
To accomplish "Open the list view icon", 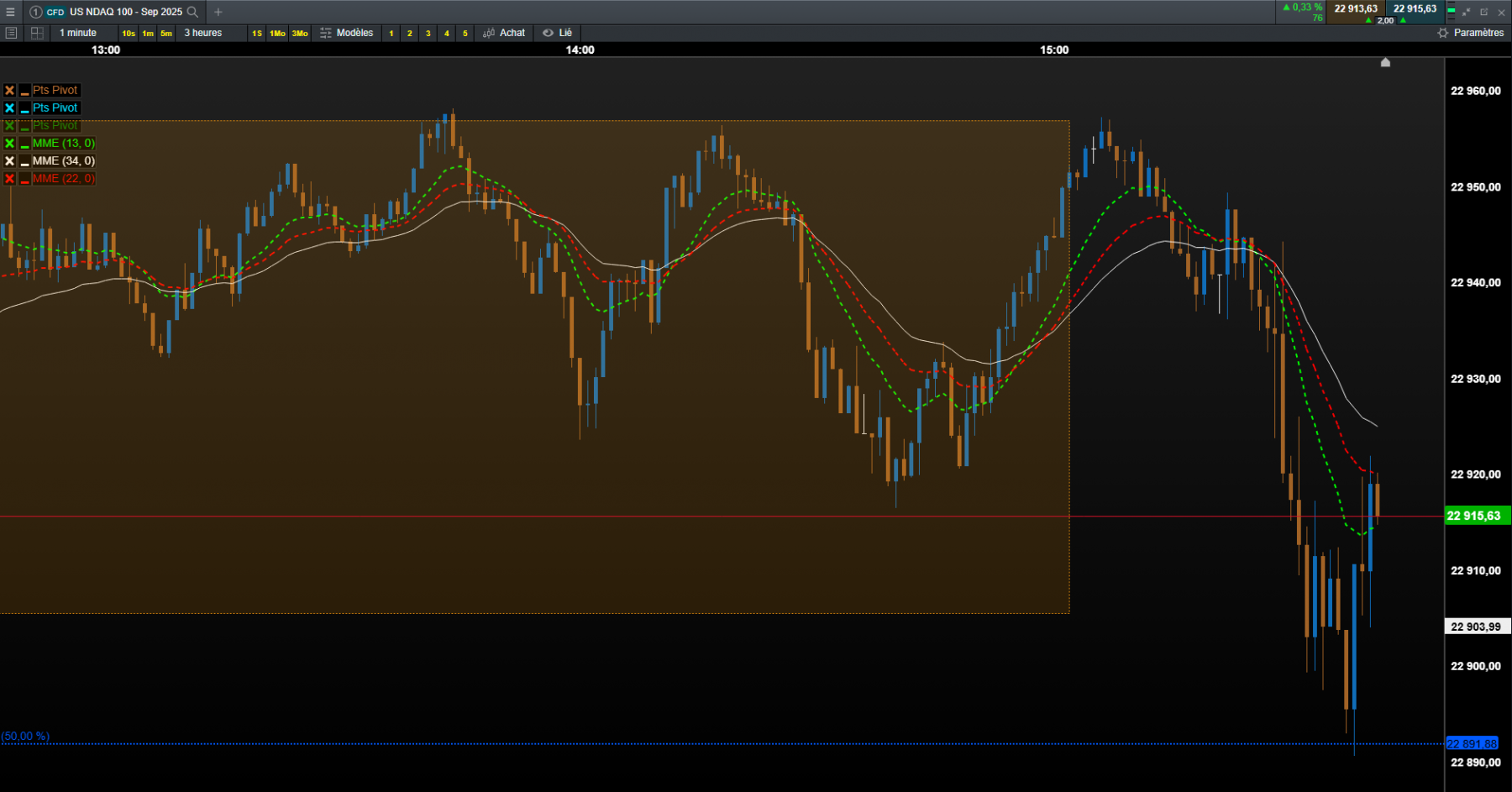I will tap(11, 33).
